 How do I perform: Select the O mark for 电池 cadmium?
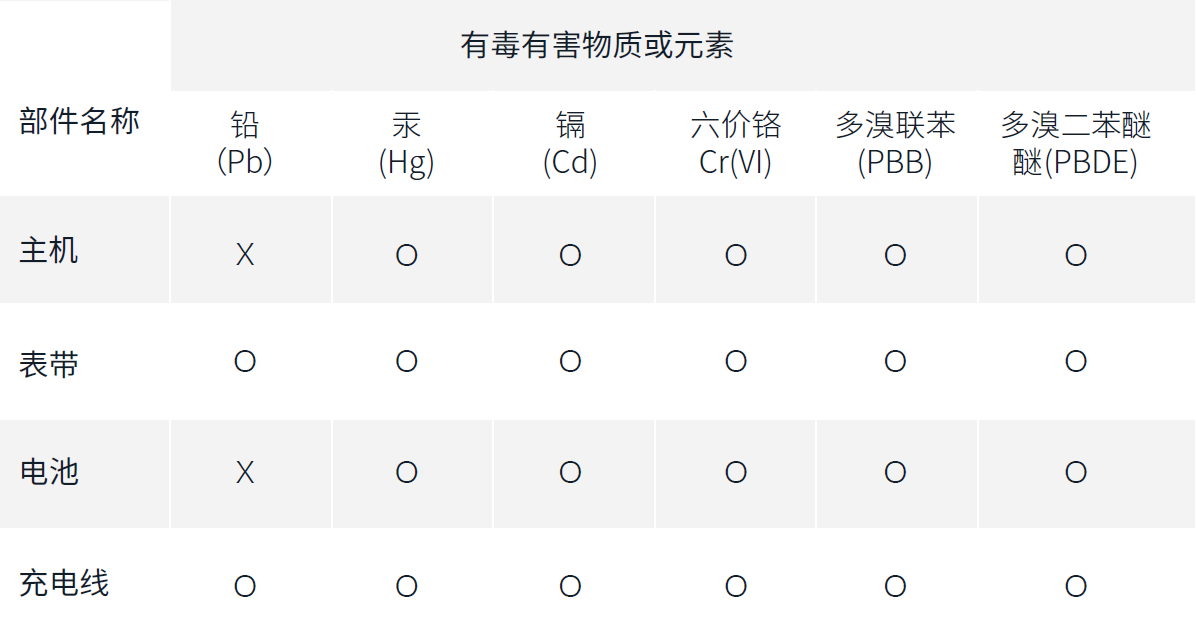[x=570, y=472]
